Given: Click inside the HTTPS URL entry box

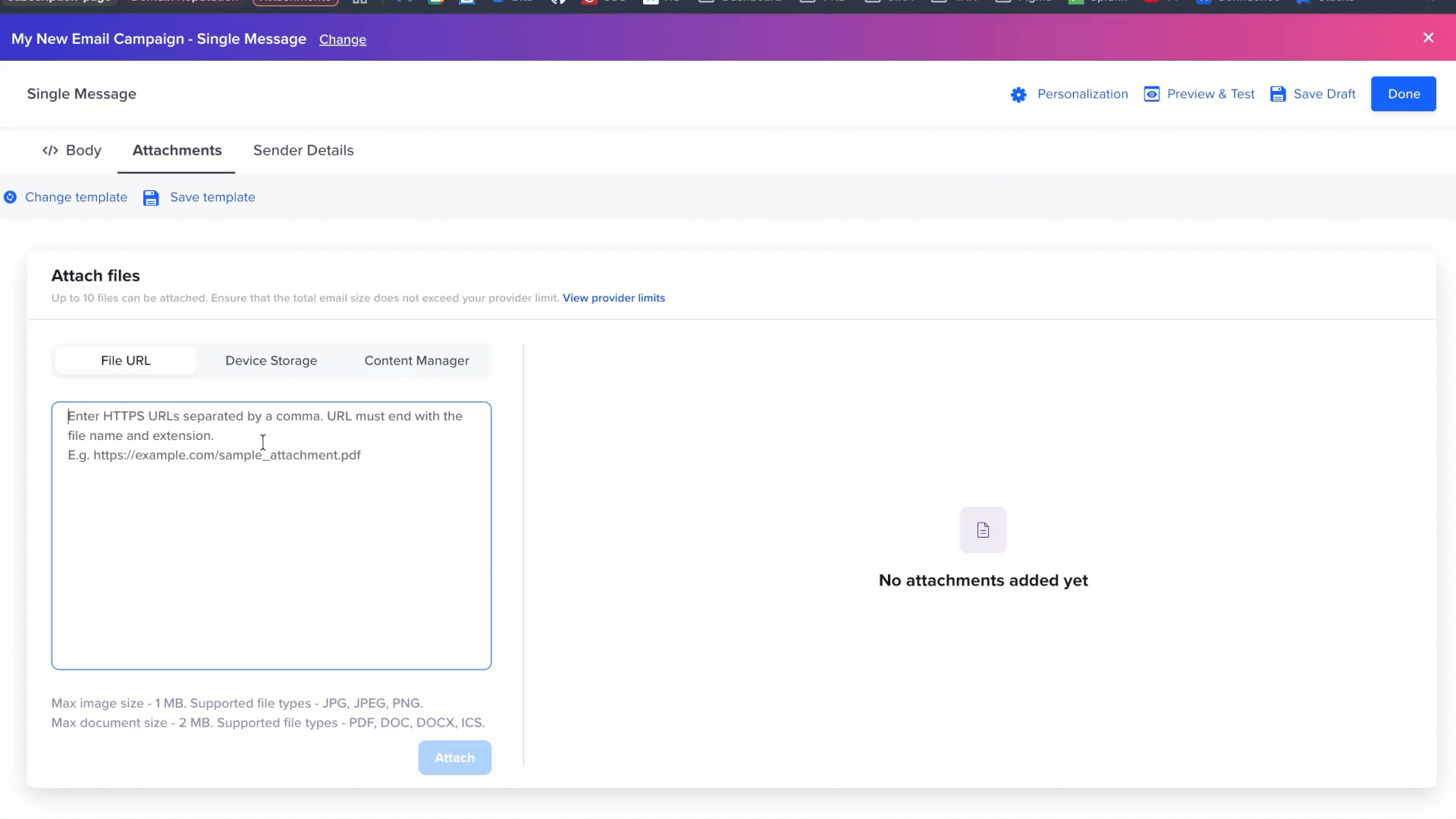Looking at the screenshot, I should coord(271,531).
